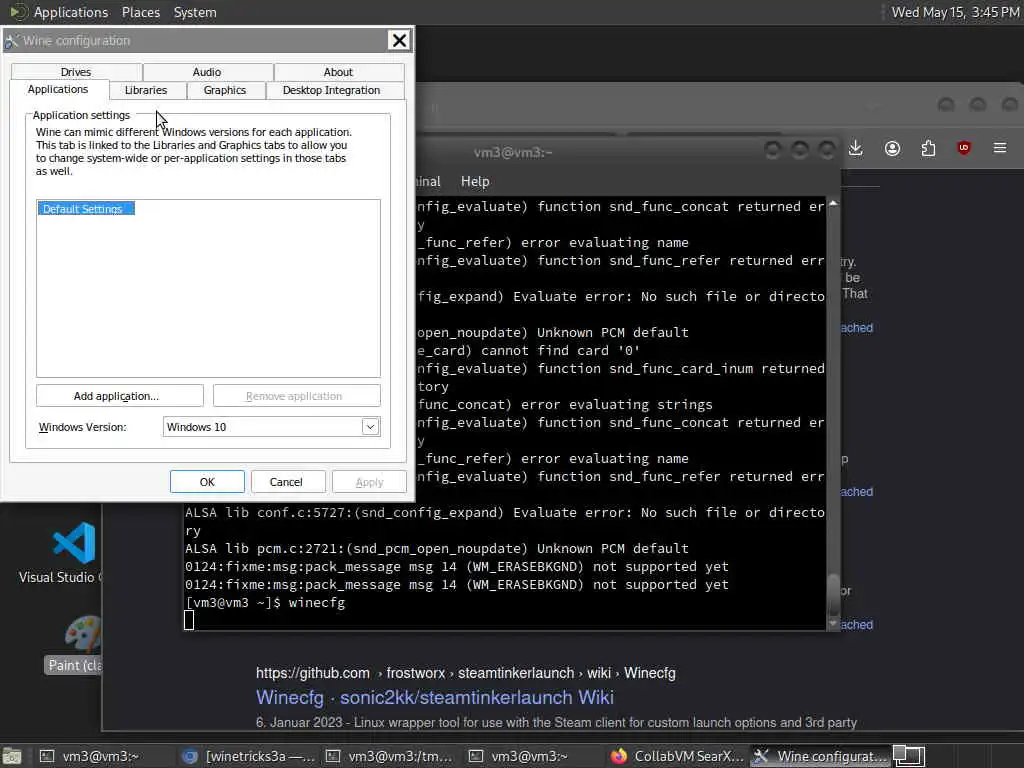Open the Places menu
The height and width of the screenshot is (768, 1024).
click(140, 12)
